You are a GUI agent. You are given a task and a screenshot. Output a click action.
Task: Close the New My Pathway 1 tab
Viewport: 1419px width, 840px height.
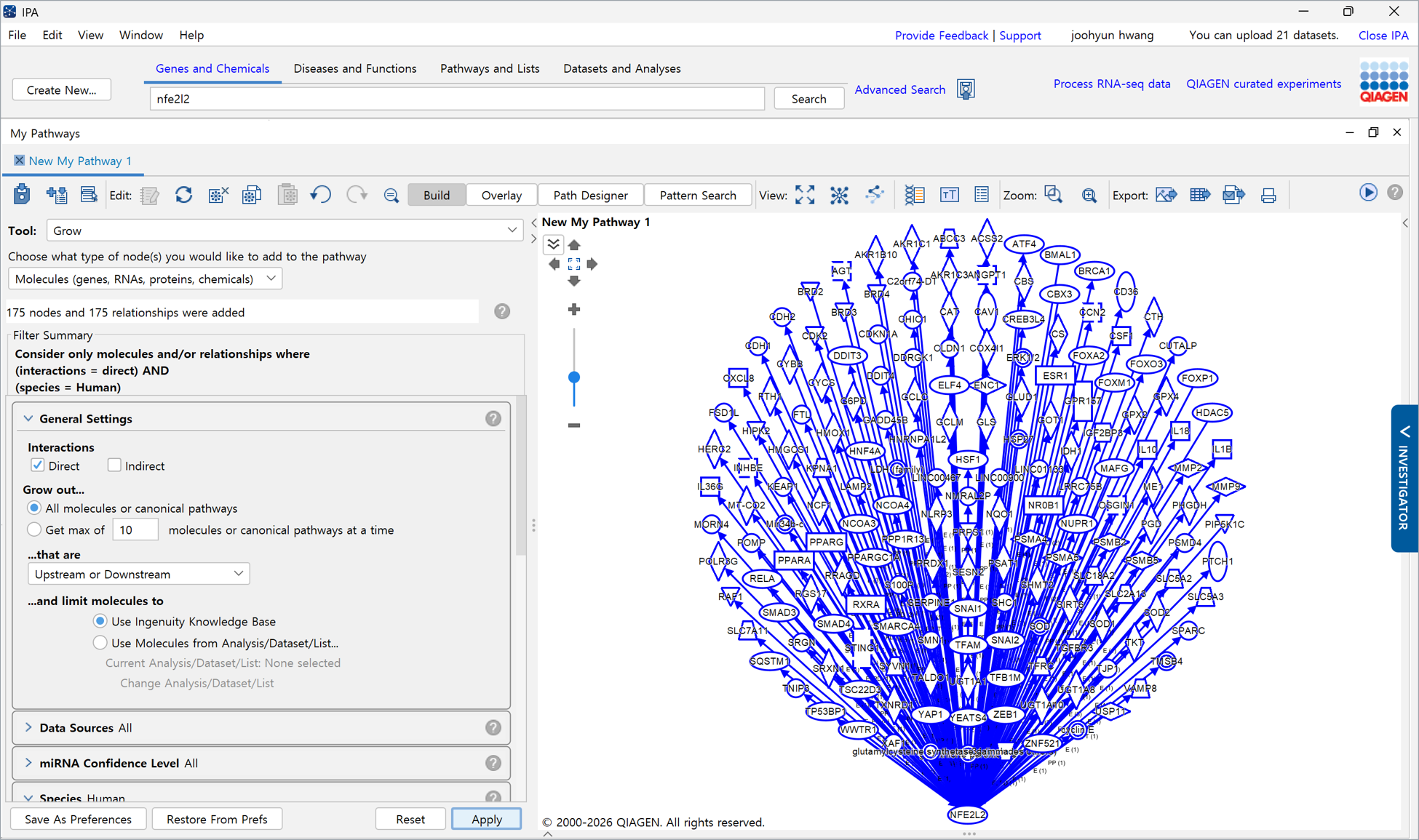click(19, 161)
